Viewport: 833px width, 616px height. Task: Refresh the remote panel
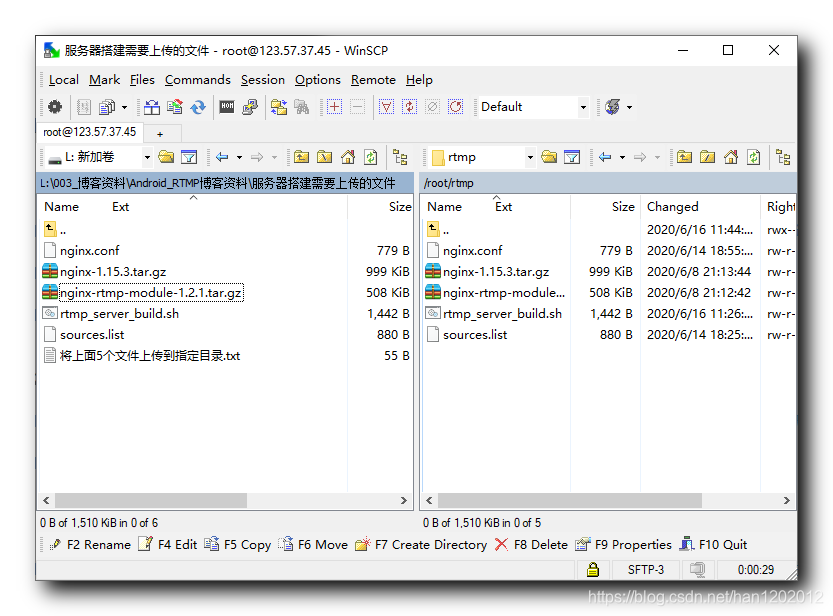(x=754, y=157)
